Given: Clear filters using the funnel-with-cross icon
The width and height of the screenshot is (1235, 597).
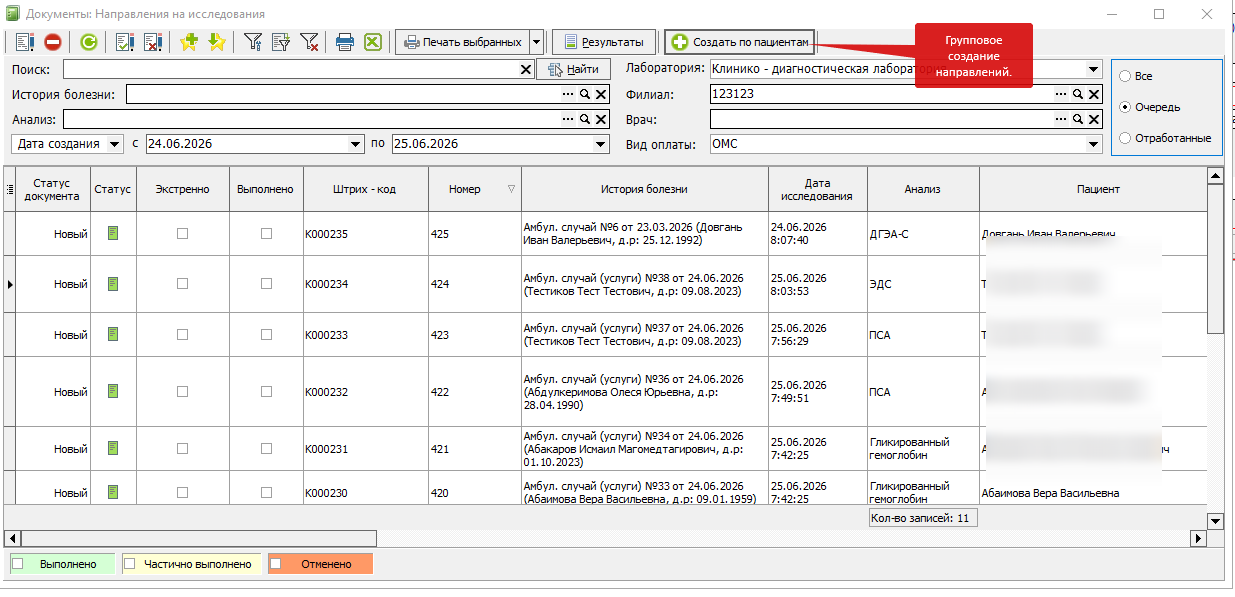Looking at the screenshot, I should 309,42.
